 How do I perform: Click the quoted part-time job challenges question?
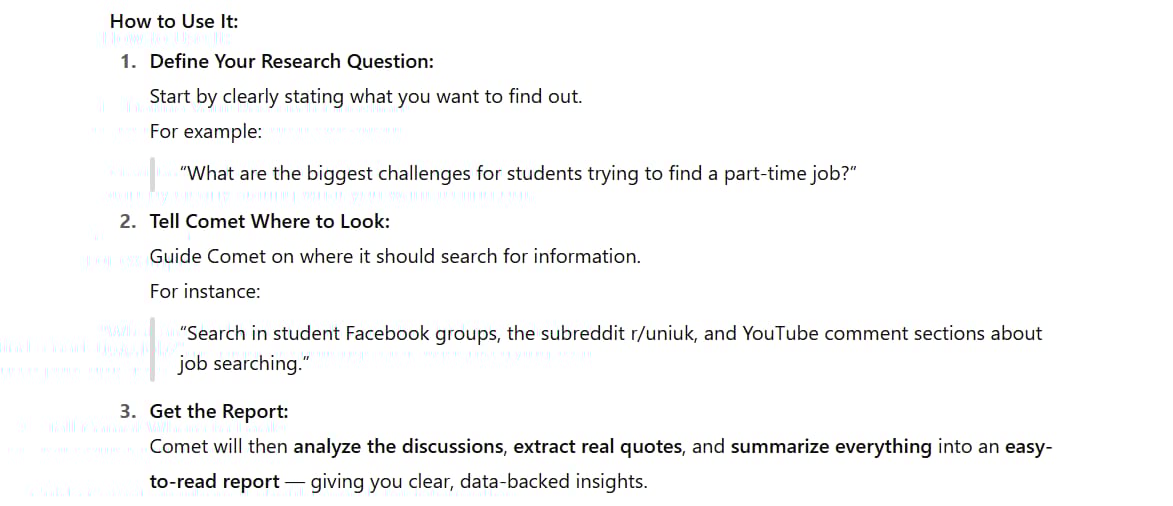click(518, 174)
